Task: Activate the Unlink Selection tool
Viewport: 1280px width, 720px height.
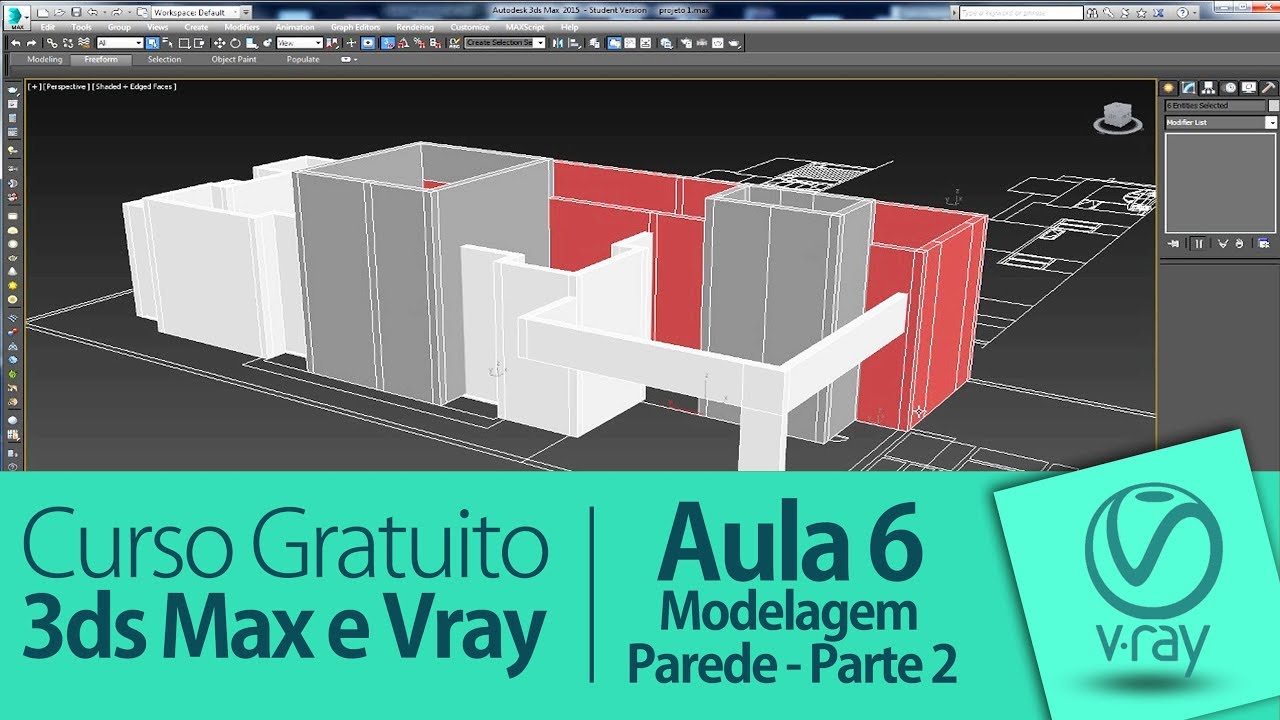Action: (x=68, y=43)
